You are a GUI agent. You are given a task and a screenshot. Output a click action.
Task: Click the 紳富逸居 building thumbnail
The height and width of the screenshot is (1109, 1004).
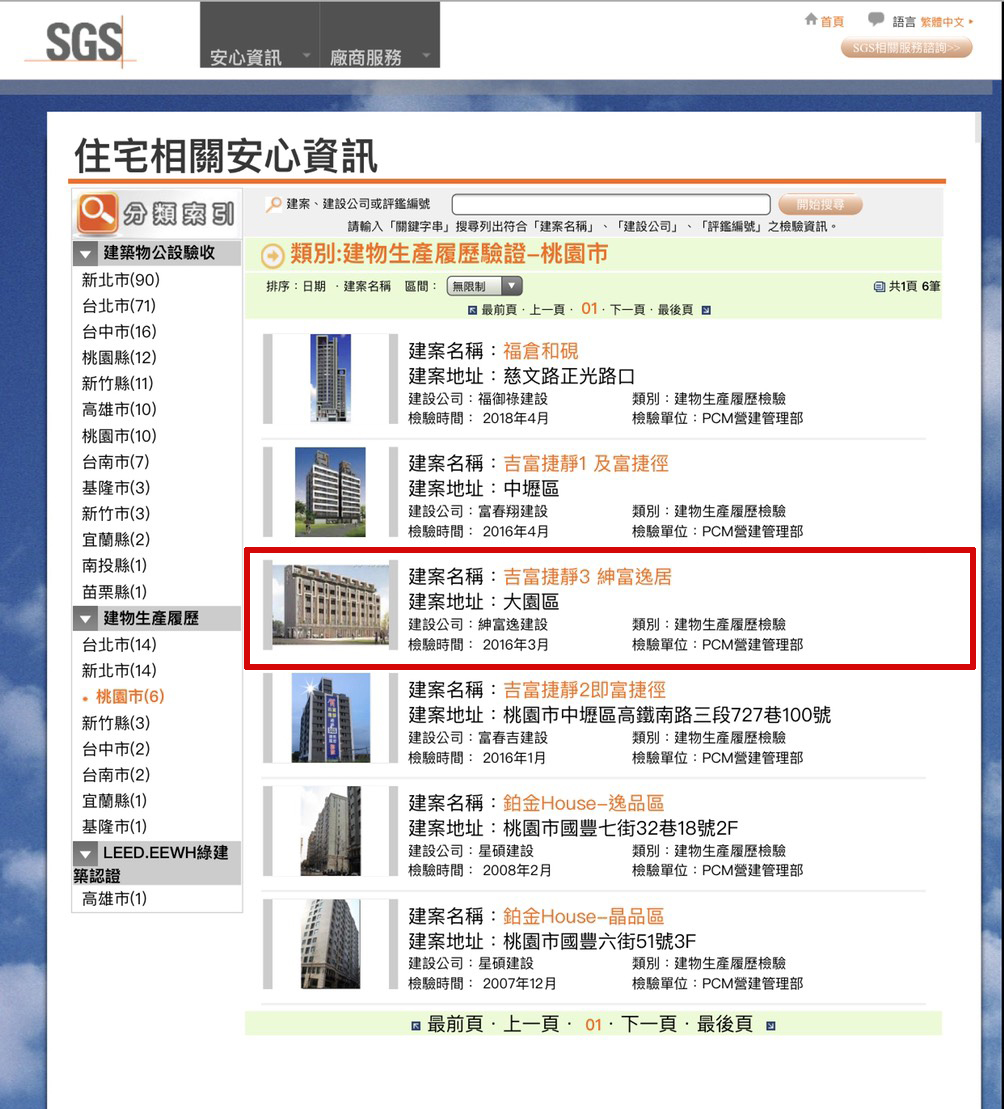click(x=330, y=605)
